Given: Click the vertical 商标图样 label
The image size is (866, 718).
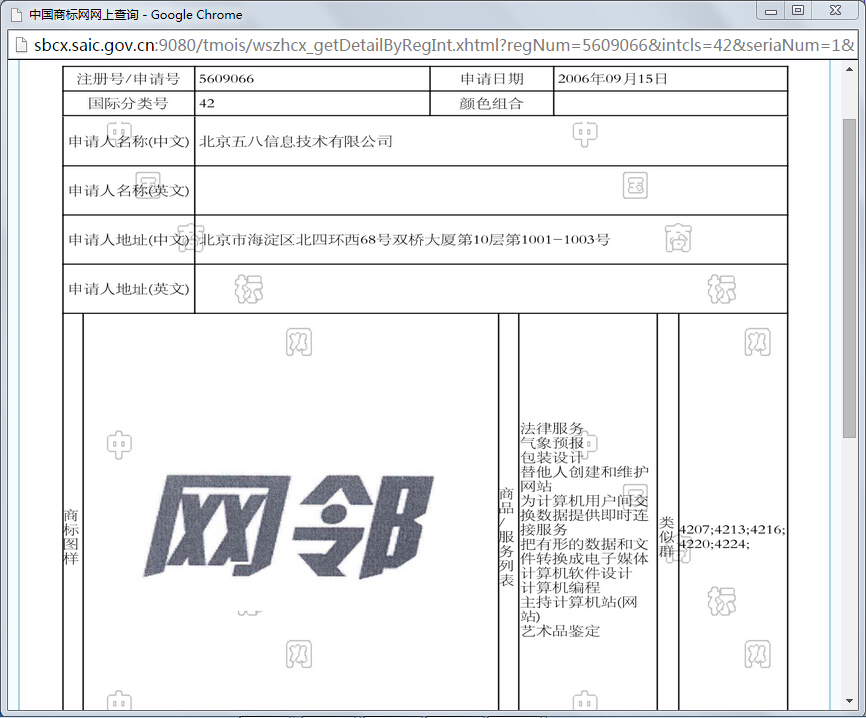Looking at the screenshot, I should pyautogui.click(x=71, y=537).
